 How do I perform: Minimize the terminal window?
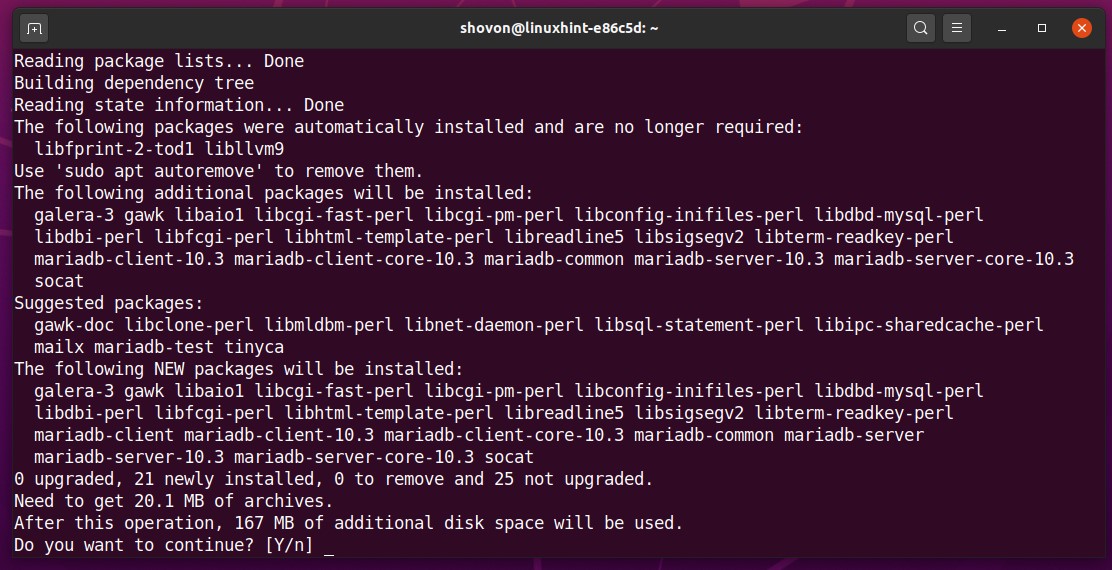[x=1001, y=28]
